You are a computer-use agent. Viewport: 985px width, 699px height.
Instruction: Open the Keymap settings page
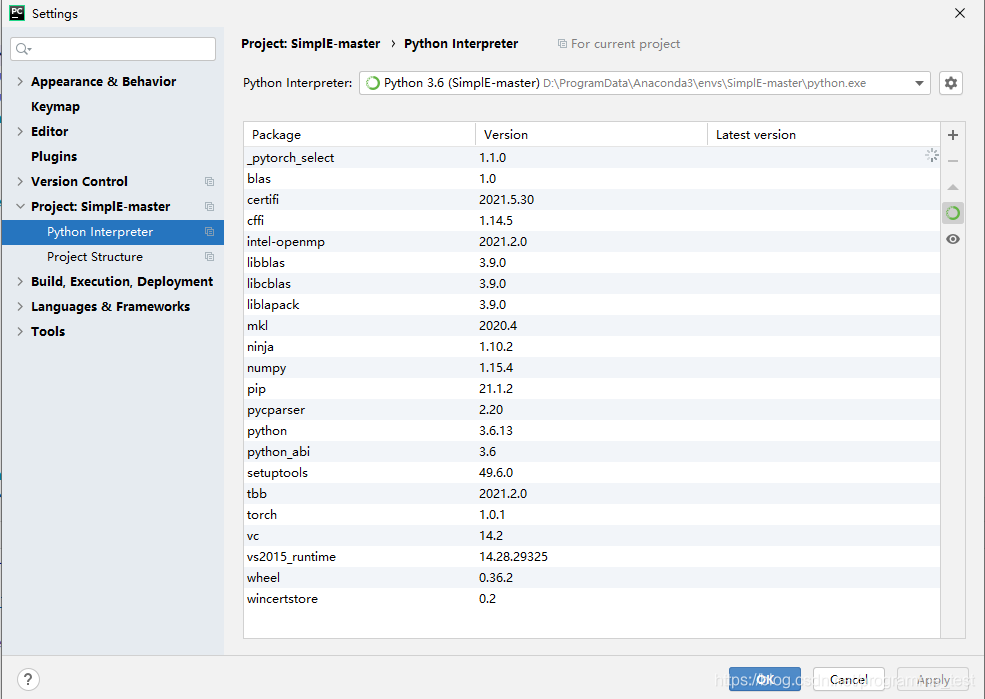pyautogui.click(x=55, y=107)
